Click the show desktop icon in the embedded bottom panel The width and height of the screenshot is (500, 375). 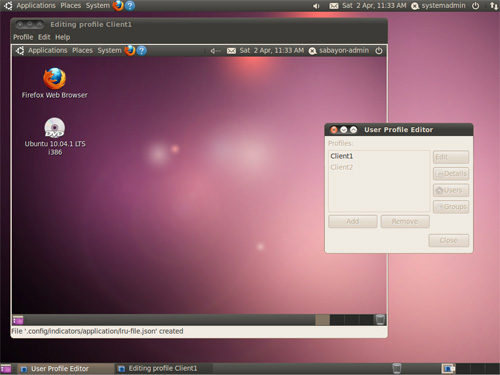pyautogui.click(x=18, y=320)
